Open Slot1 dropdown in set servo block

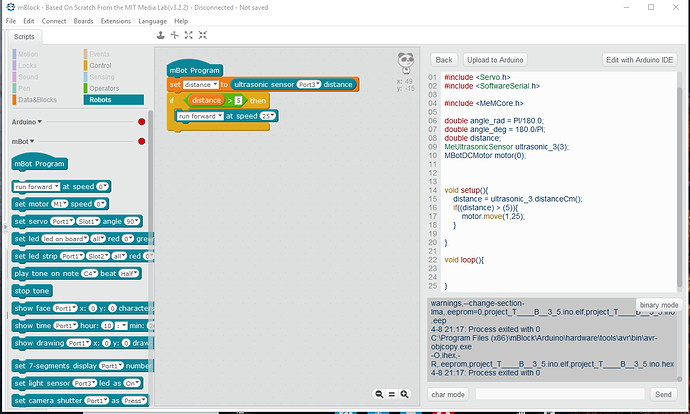coord(88,221)
